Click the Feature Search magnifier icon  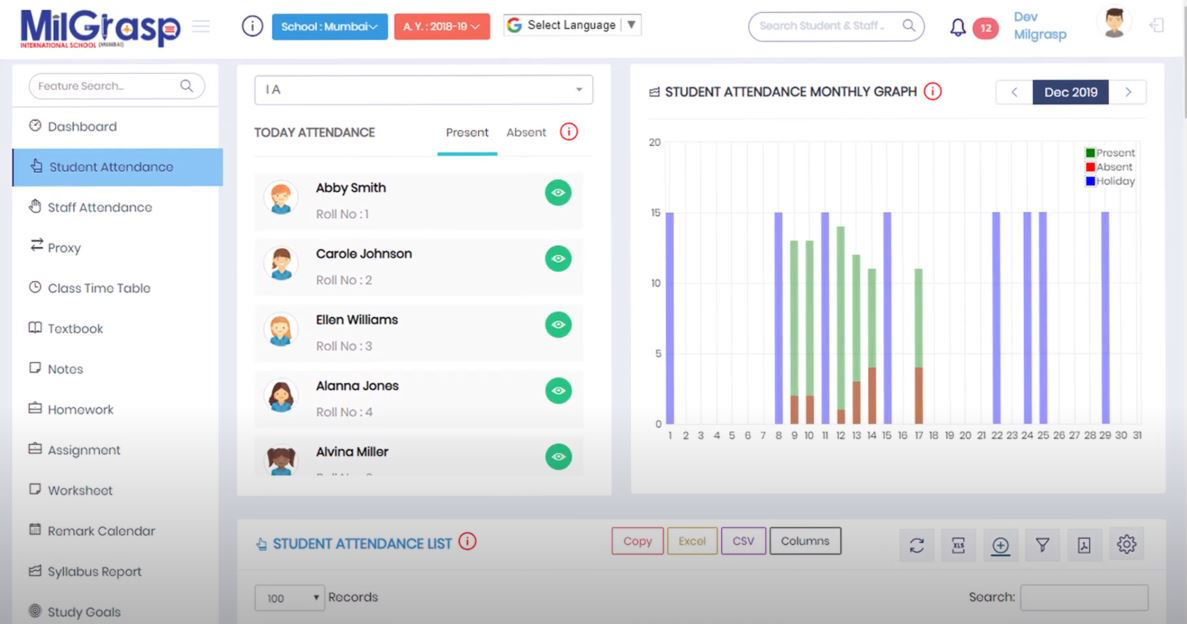[186, 86]
